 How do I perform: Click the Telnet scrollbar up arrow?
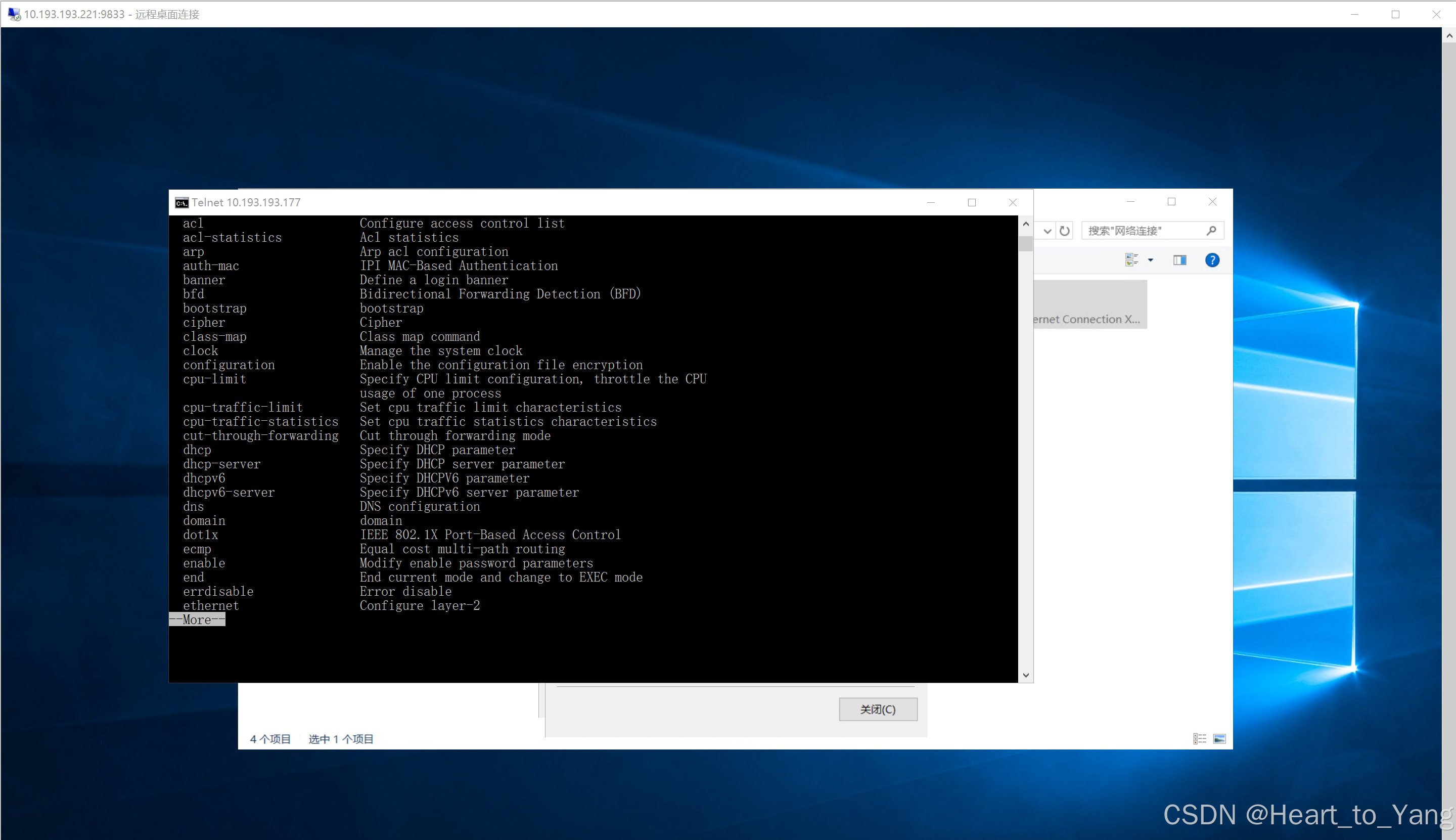point(1025,224)
